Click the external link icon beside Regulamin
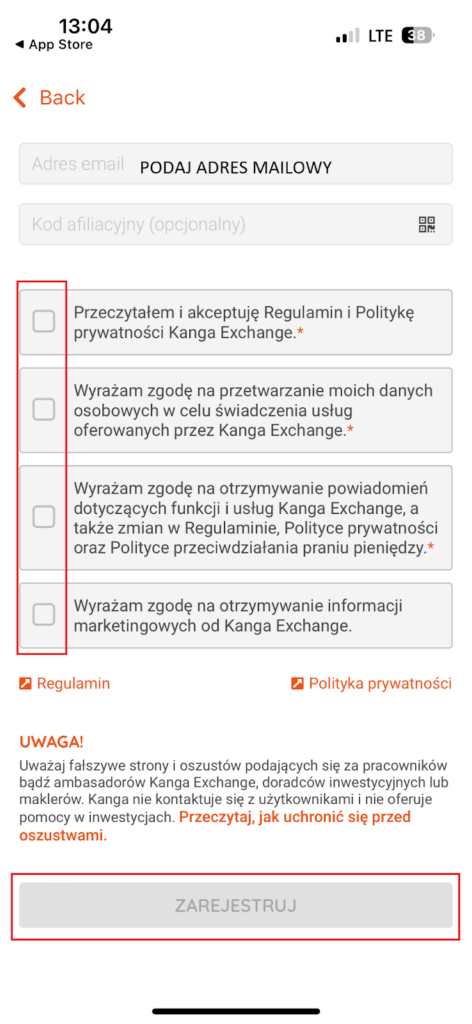Image resolution: width=472 pixels, height=1024 pixels. point(25,684)
